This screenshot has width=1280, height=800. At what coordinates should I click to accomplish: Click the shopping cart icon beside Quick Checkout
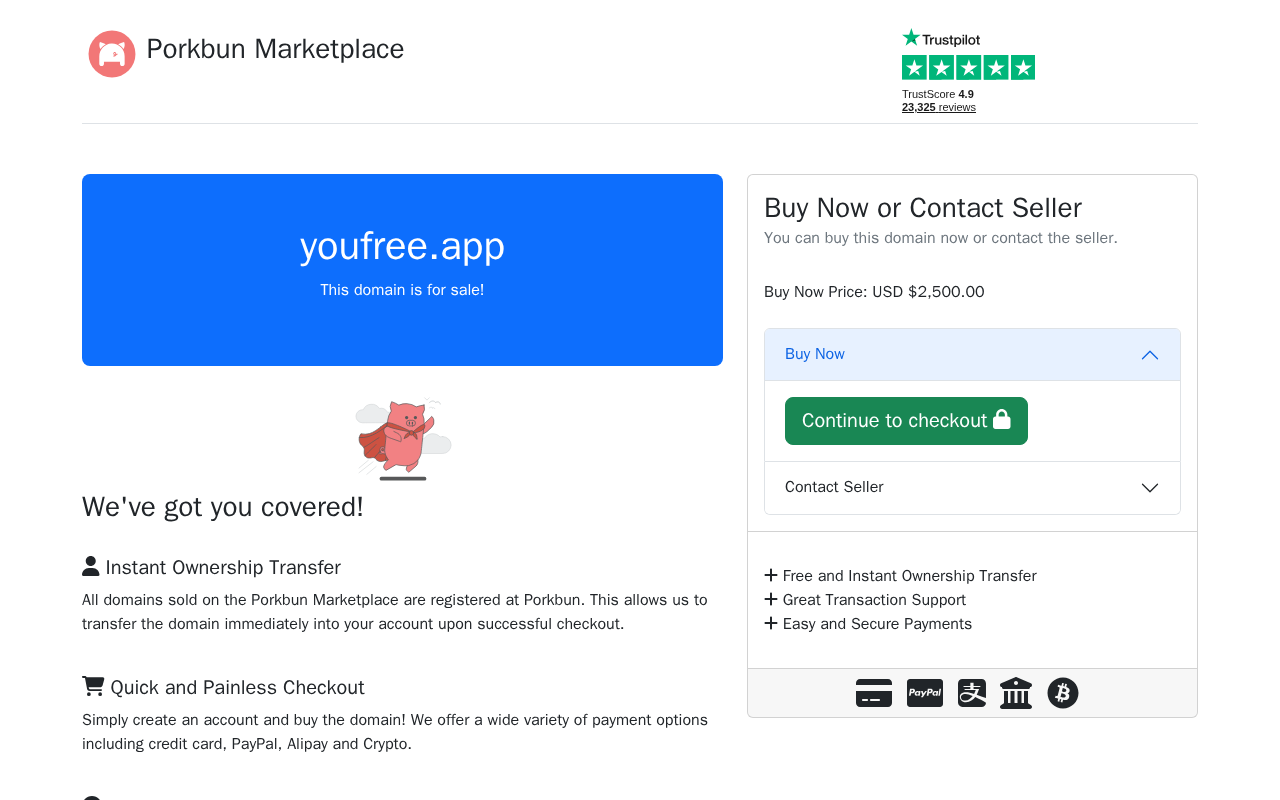93,687
